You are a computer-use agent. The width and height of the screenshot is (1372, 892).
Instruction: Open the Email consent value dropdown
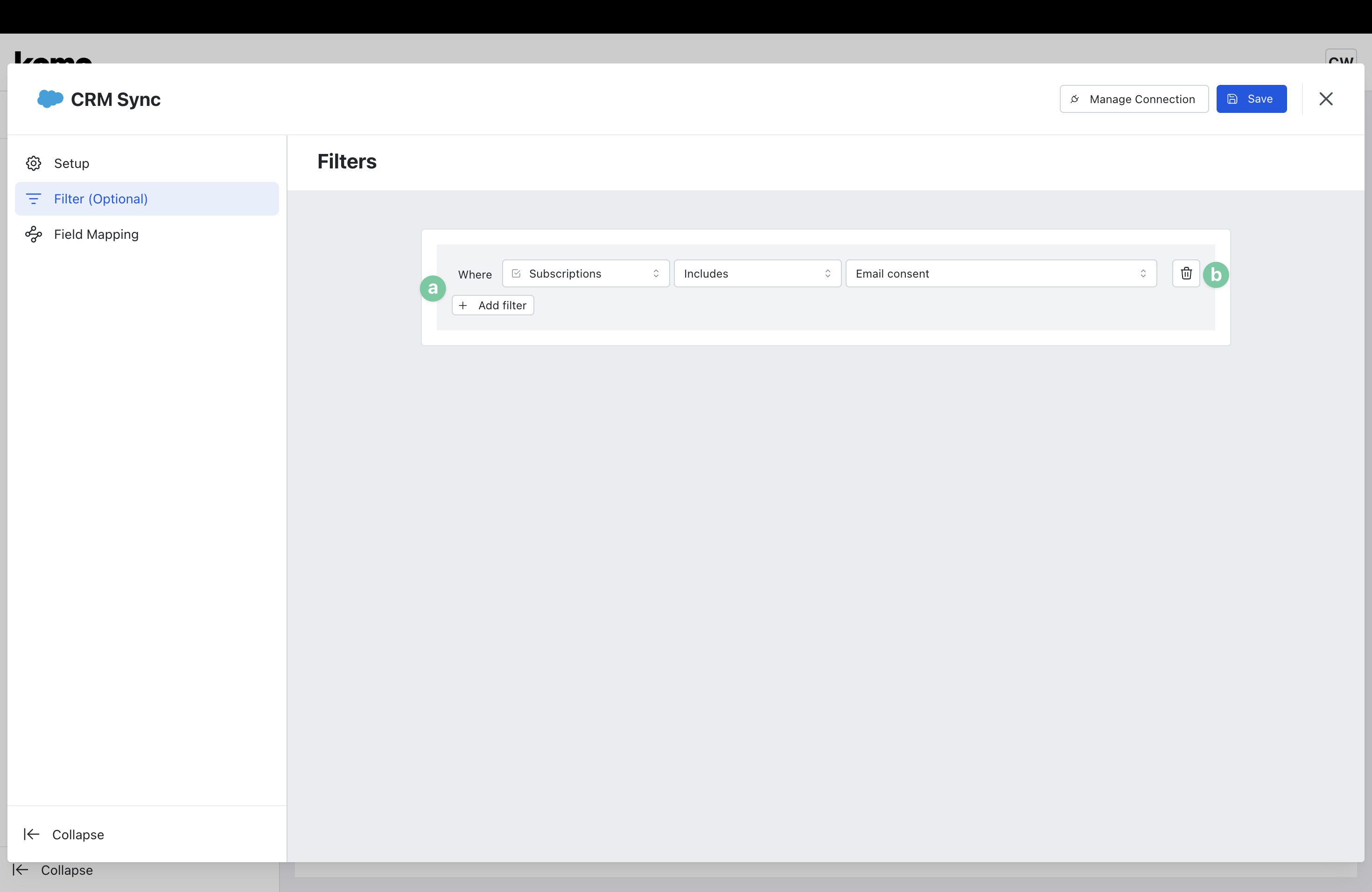pyautogui.click(x=1000, y=273)
